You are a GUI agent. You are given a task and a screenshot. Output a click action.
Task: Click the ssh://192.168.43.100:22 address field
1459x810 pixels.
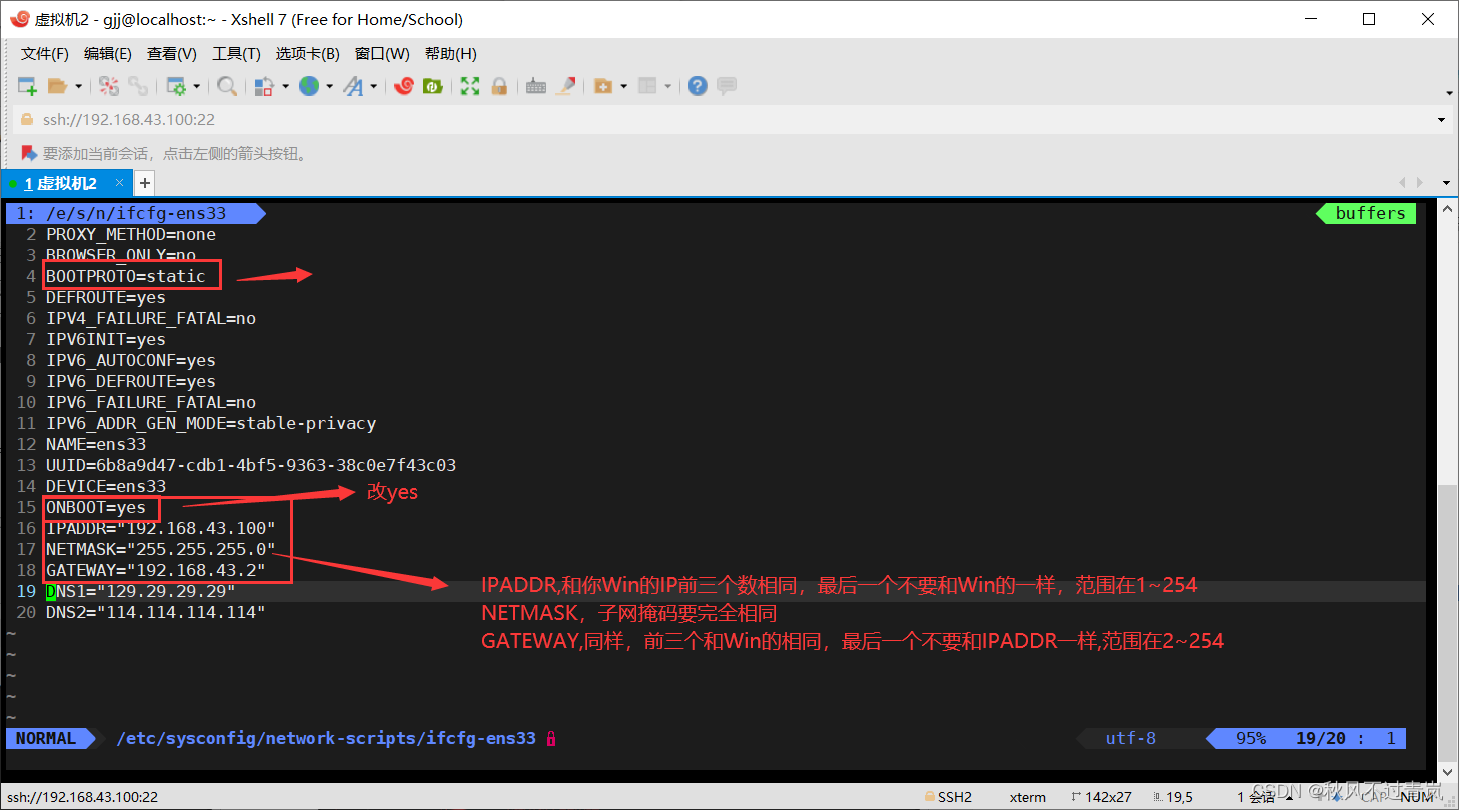pyautogui.click(x=724, y=120)
